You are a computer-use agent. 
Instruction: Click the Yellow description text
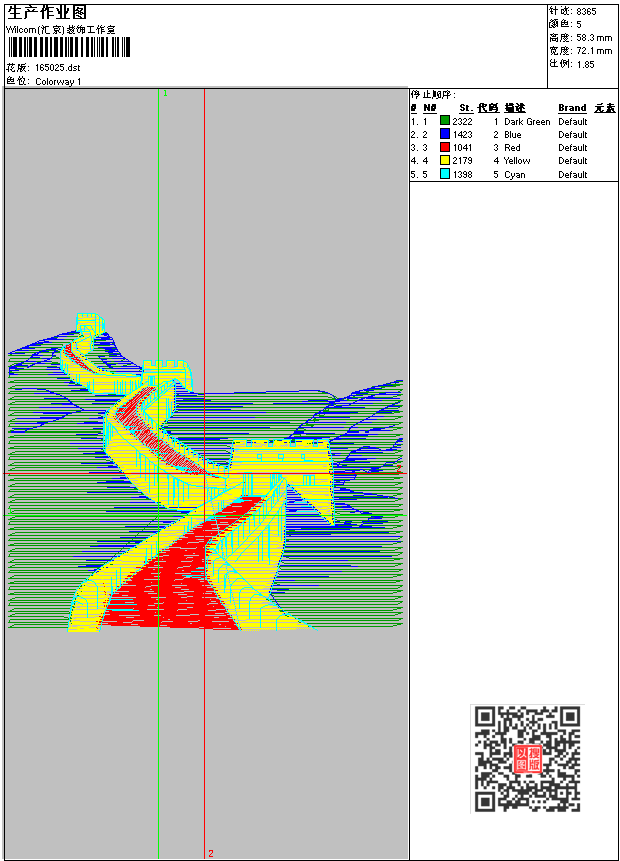[x=517, y=161]
